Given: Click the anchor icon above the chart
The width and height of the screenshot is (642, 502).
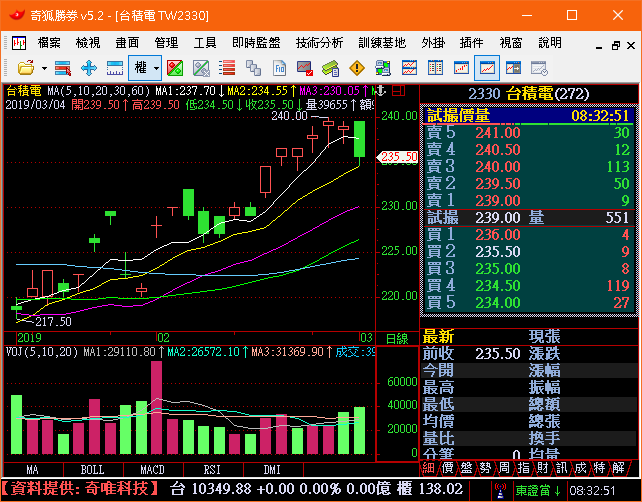Looking at the screenshot, I should pos(380,90).
